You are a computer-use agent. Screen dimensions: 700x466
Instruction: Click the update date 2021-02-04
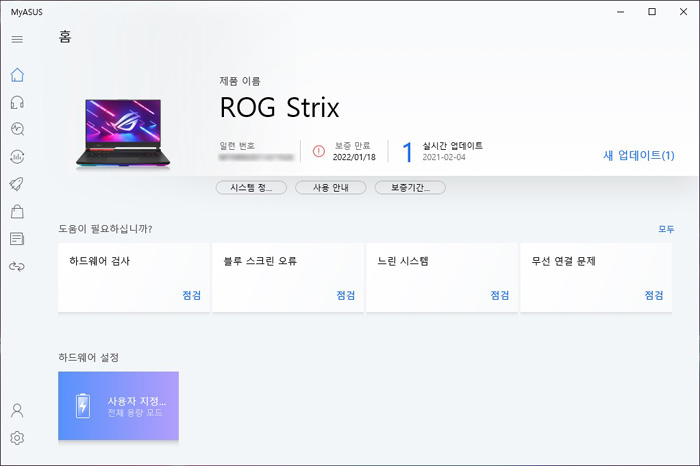coord(444,157)
